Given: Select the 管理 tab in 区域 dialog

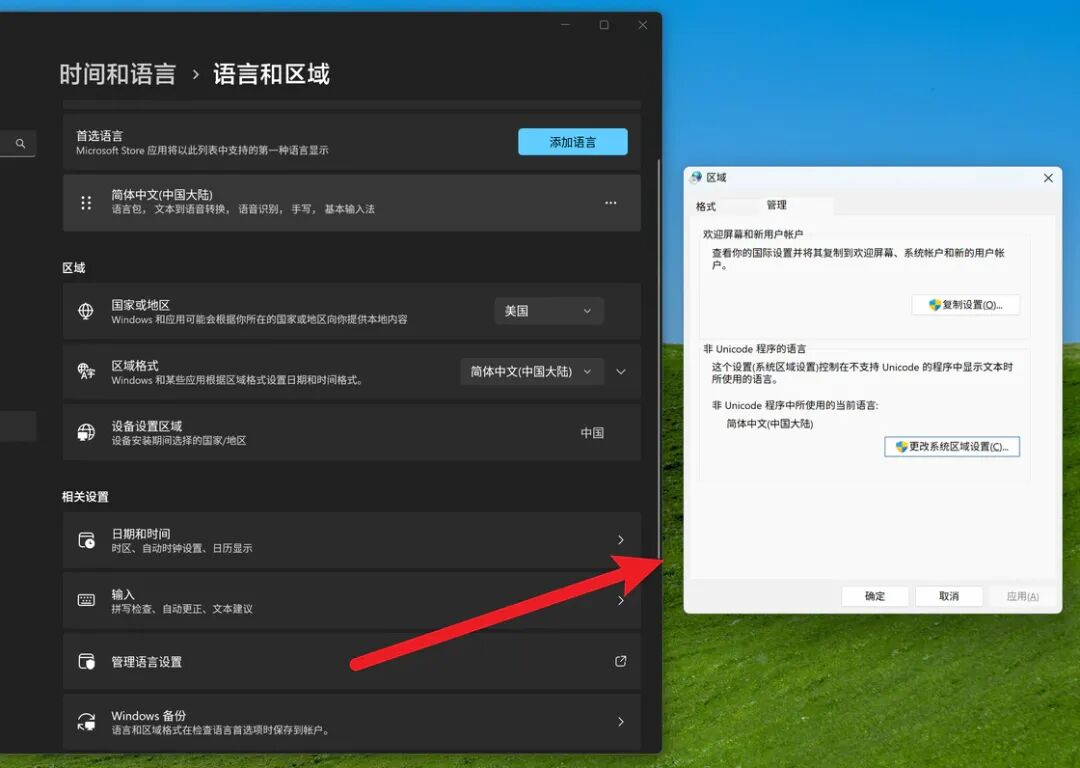Looking at the screenshot, I should [x=776, y=205].
